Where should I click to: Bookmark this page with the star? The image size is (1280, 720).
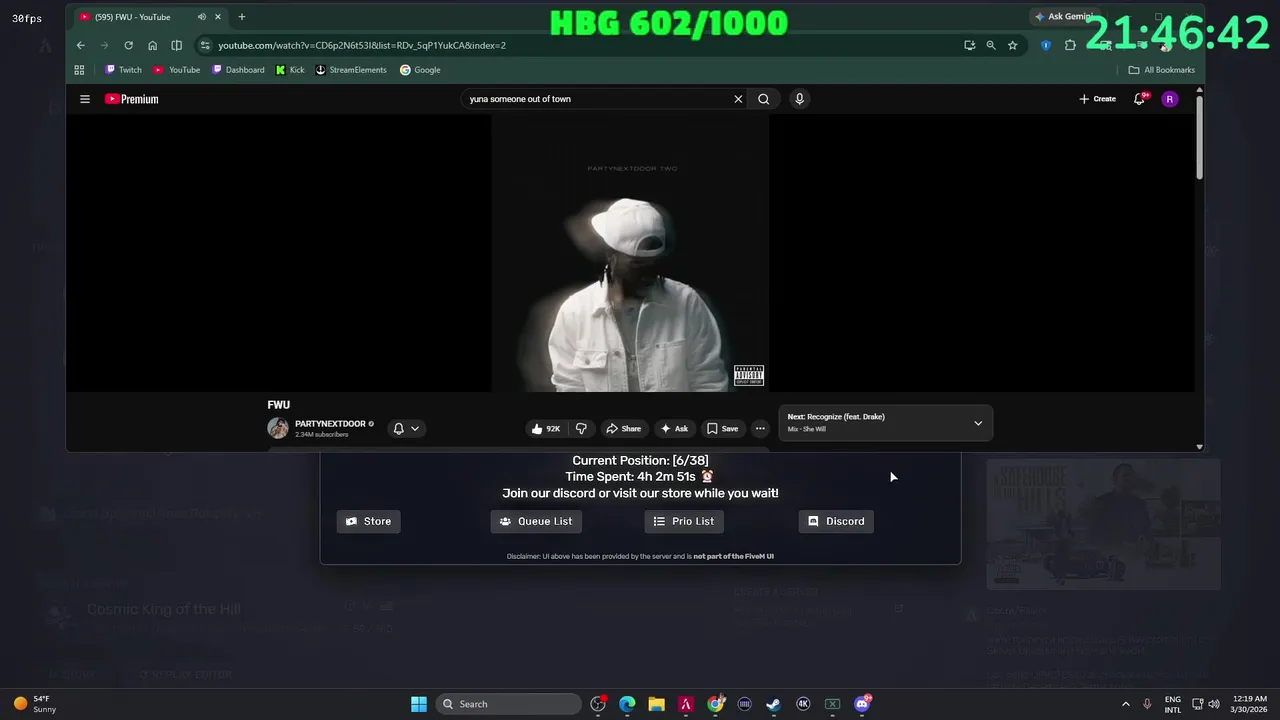click(1013, 45)
